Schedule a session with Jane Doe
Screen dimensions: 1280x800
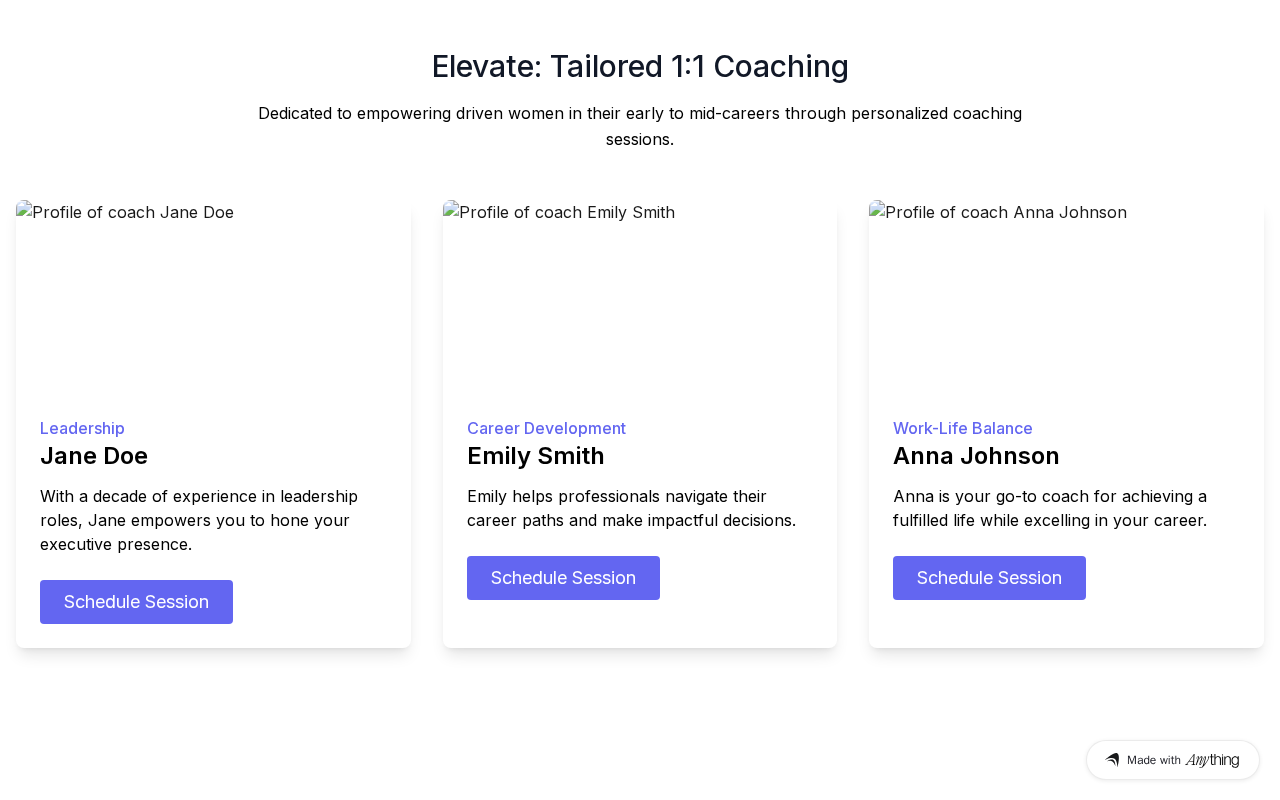tap(136, 602)
